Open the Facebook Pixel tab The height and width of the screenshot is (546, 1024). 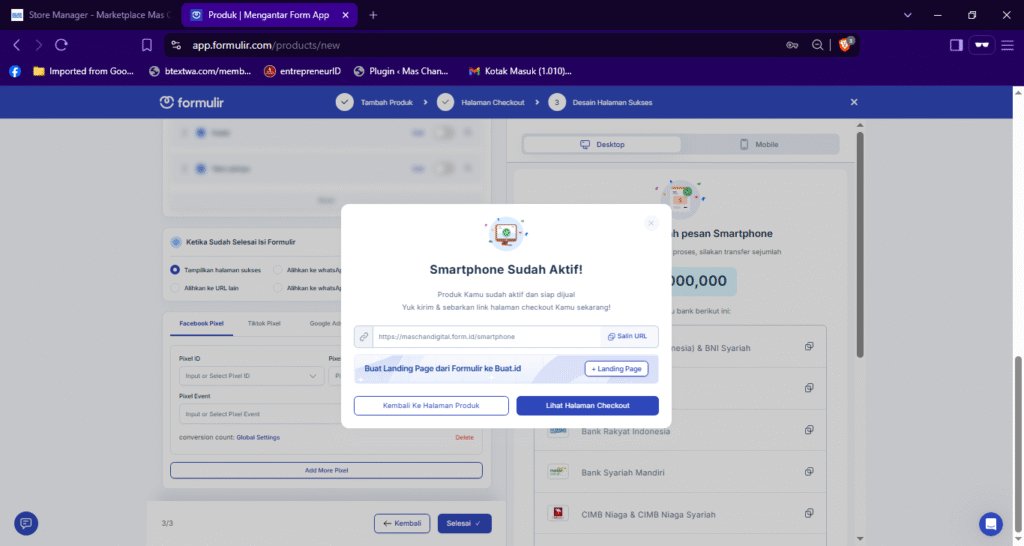pos(201,323)
